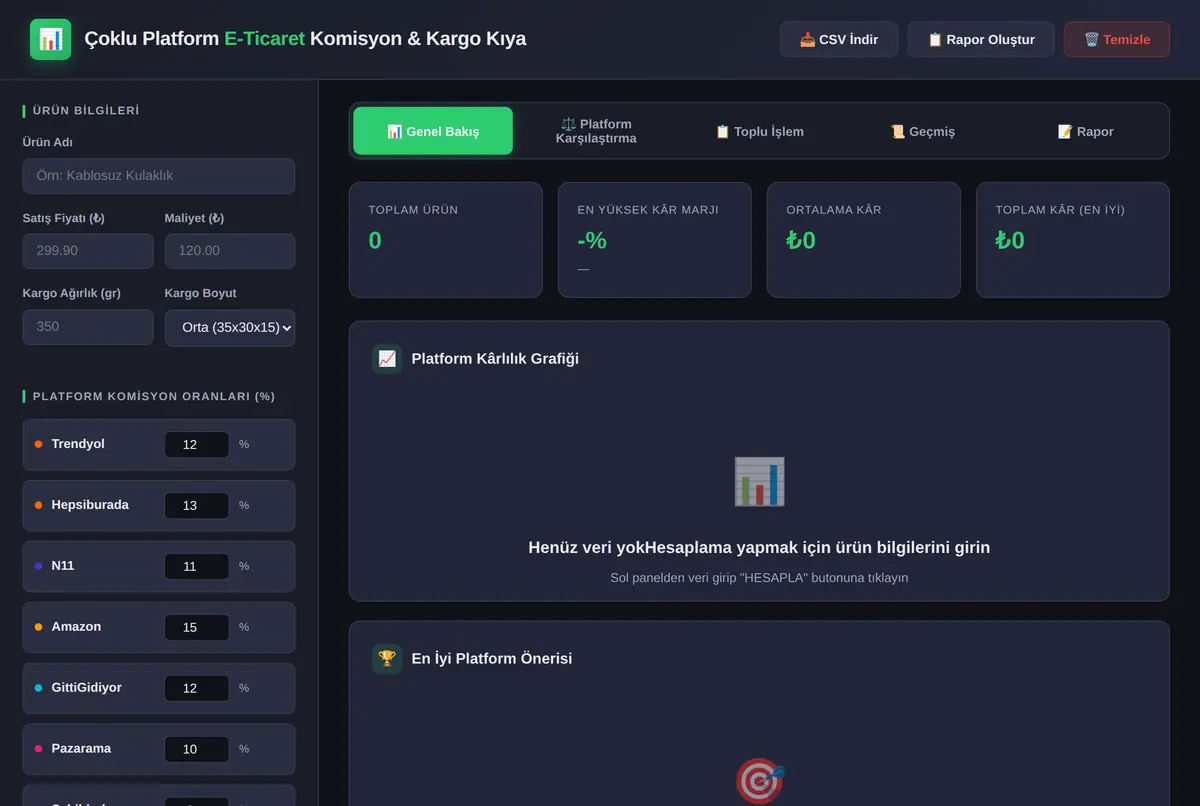Click the EN YÜKSEK KÂR MARJI card
The height and width of the screenshot is (806, 1200).
655,240
